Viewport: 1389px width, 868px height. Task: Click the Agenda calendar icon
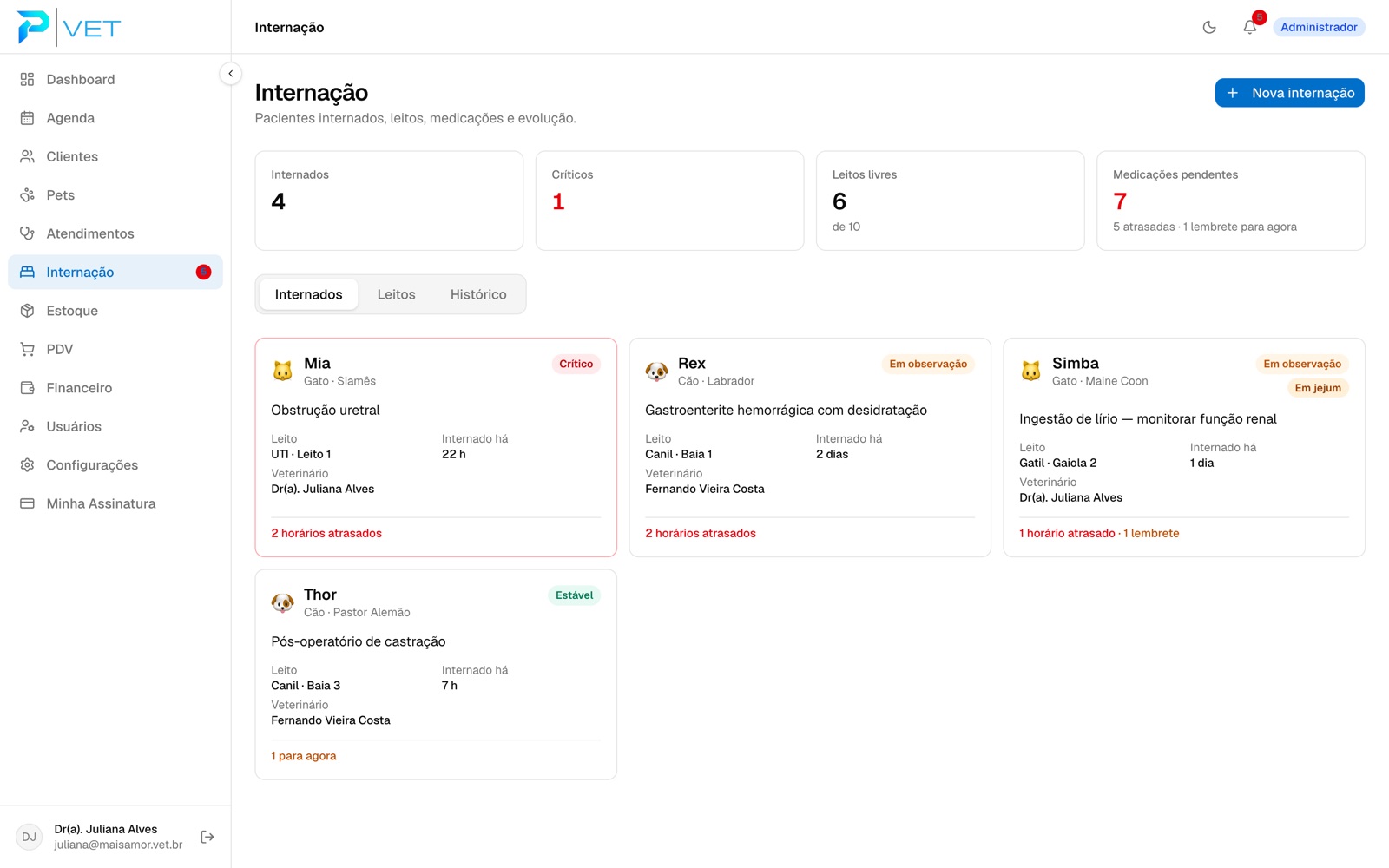point(27,118)
